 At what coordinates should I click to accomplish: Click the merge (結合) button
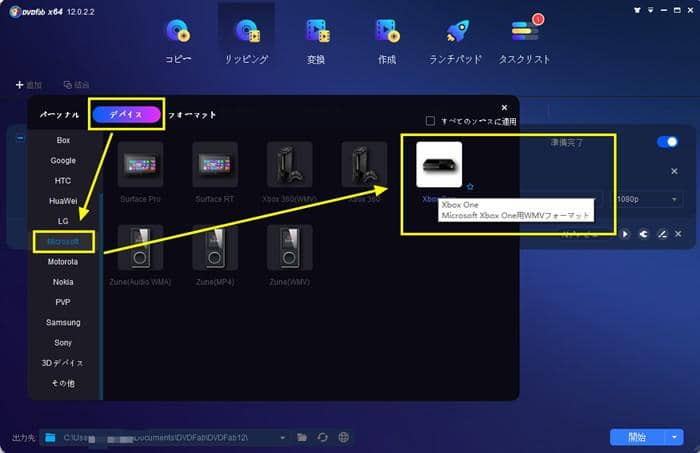click(76, 84)
